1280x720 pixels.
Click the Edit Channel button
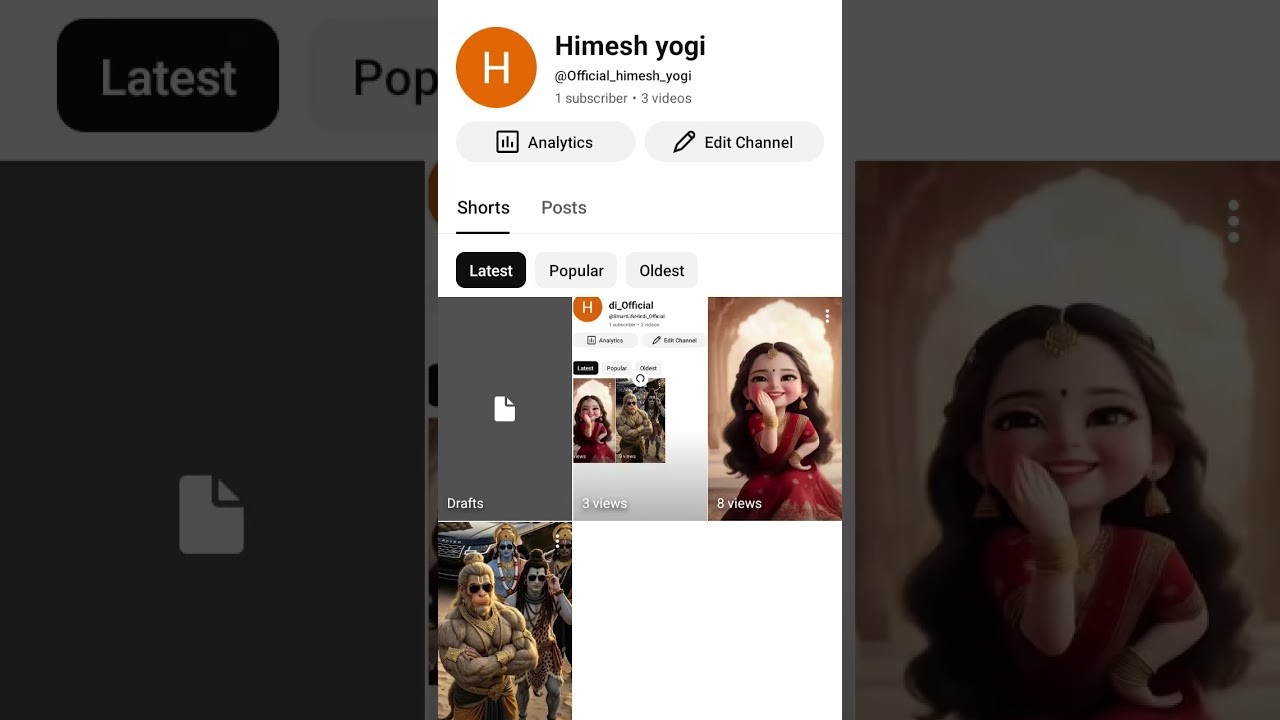733,142
